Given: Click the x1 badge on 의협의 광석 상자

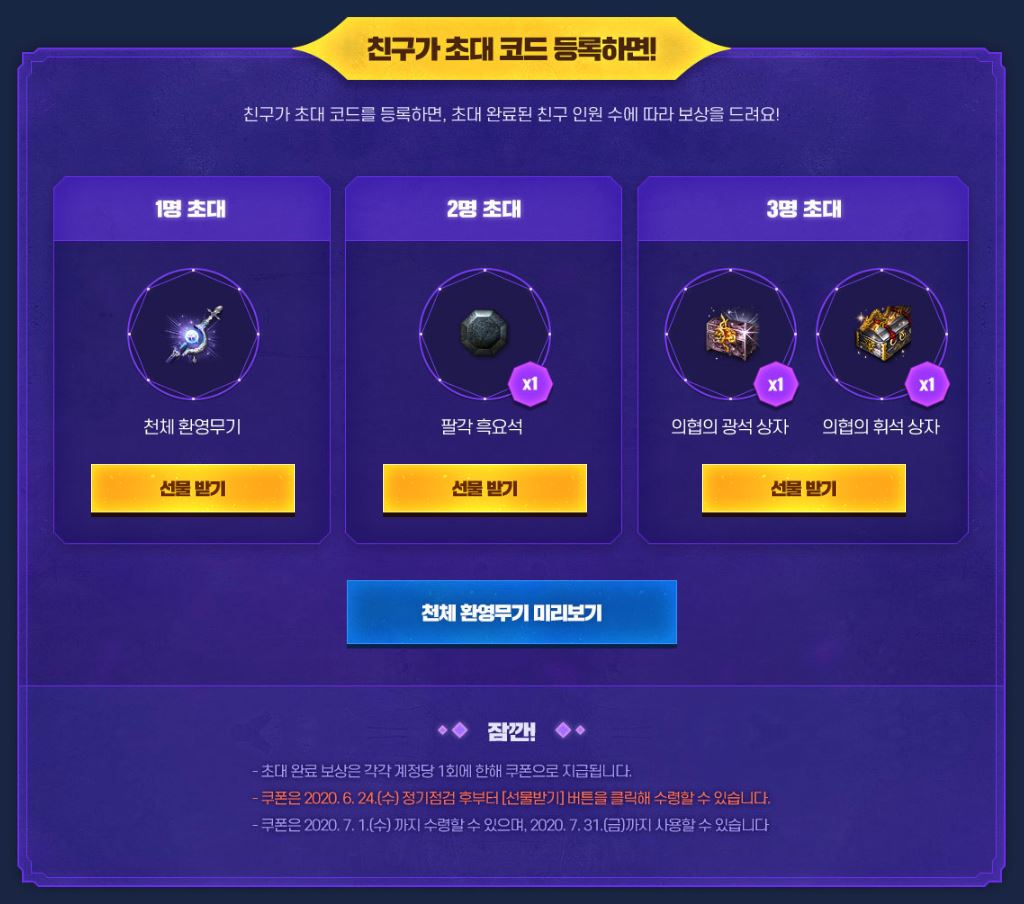Looking at the screenshot, I should point(776,384).
